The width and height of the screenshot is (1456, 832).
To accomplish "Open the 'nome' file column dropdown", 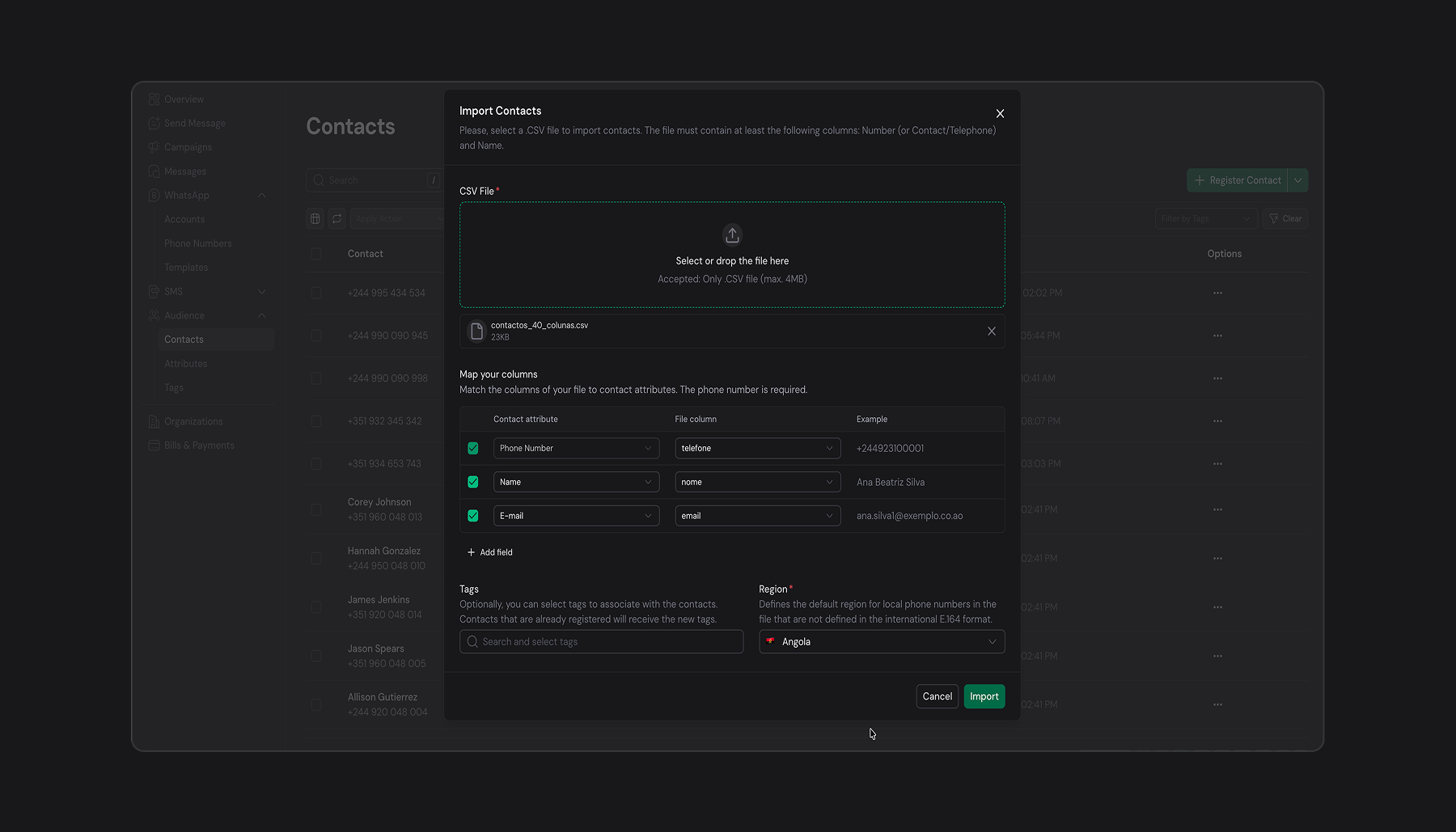I will (x=758, y=483).
